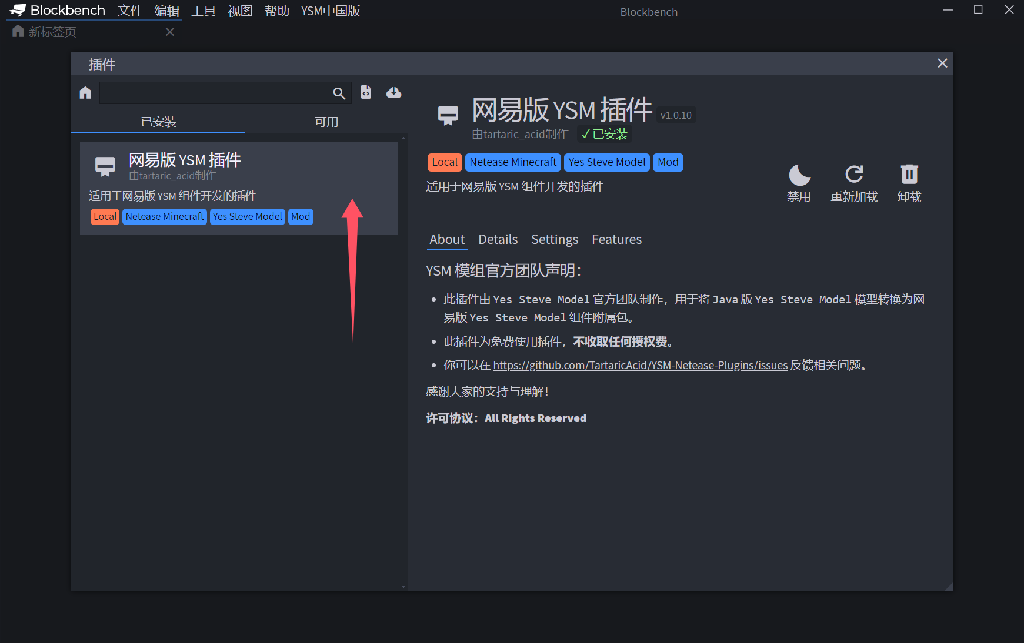Click the search magnifier icon
The image size is (1024, 643).
339,93
